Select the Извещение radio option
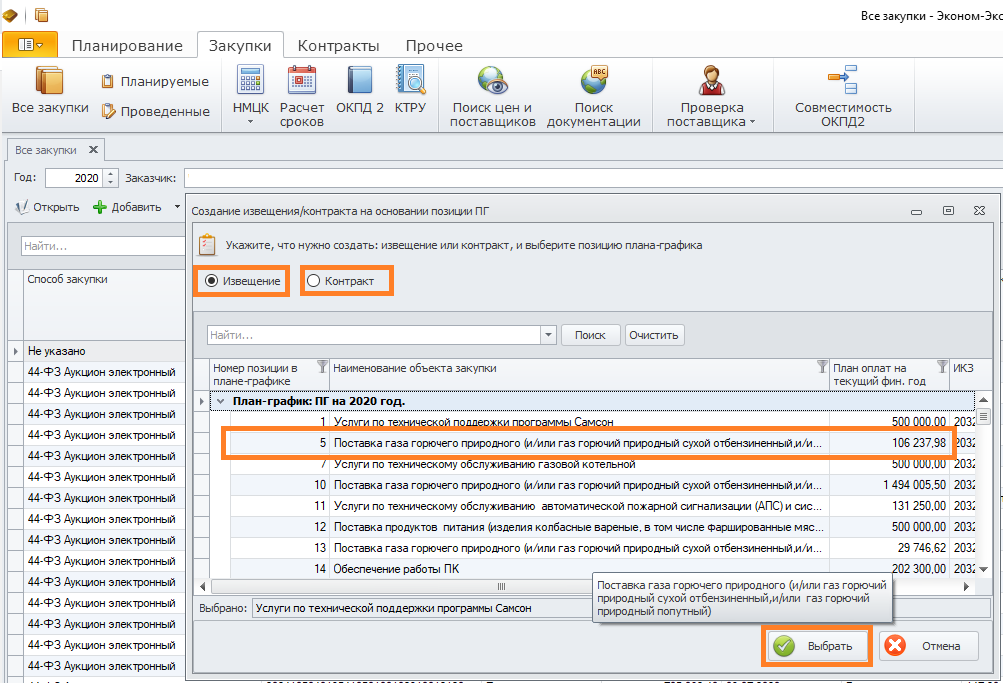Viewport: 1003px width, 683px height. tap(211, 281)
